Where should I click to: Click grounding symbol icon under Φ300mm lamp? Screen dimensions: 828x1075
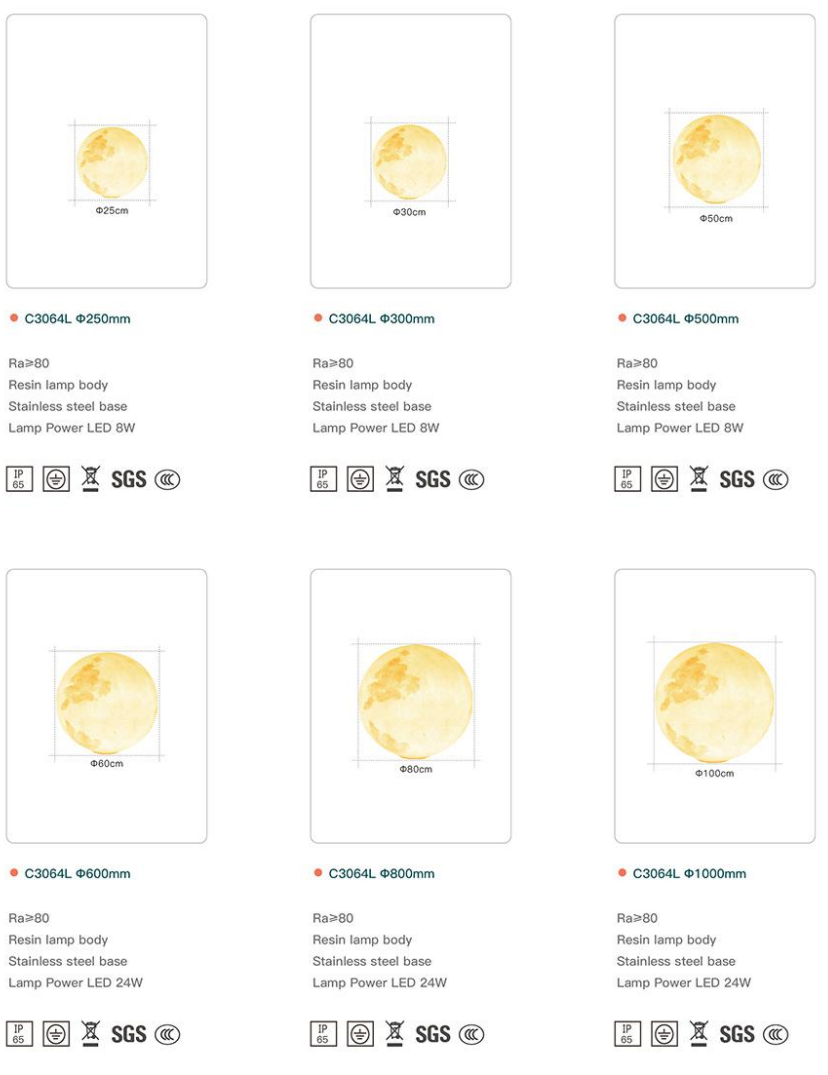359,480
